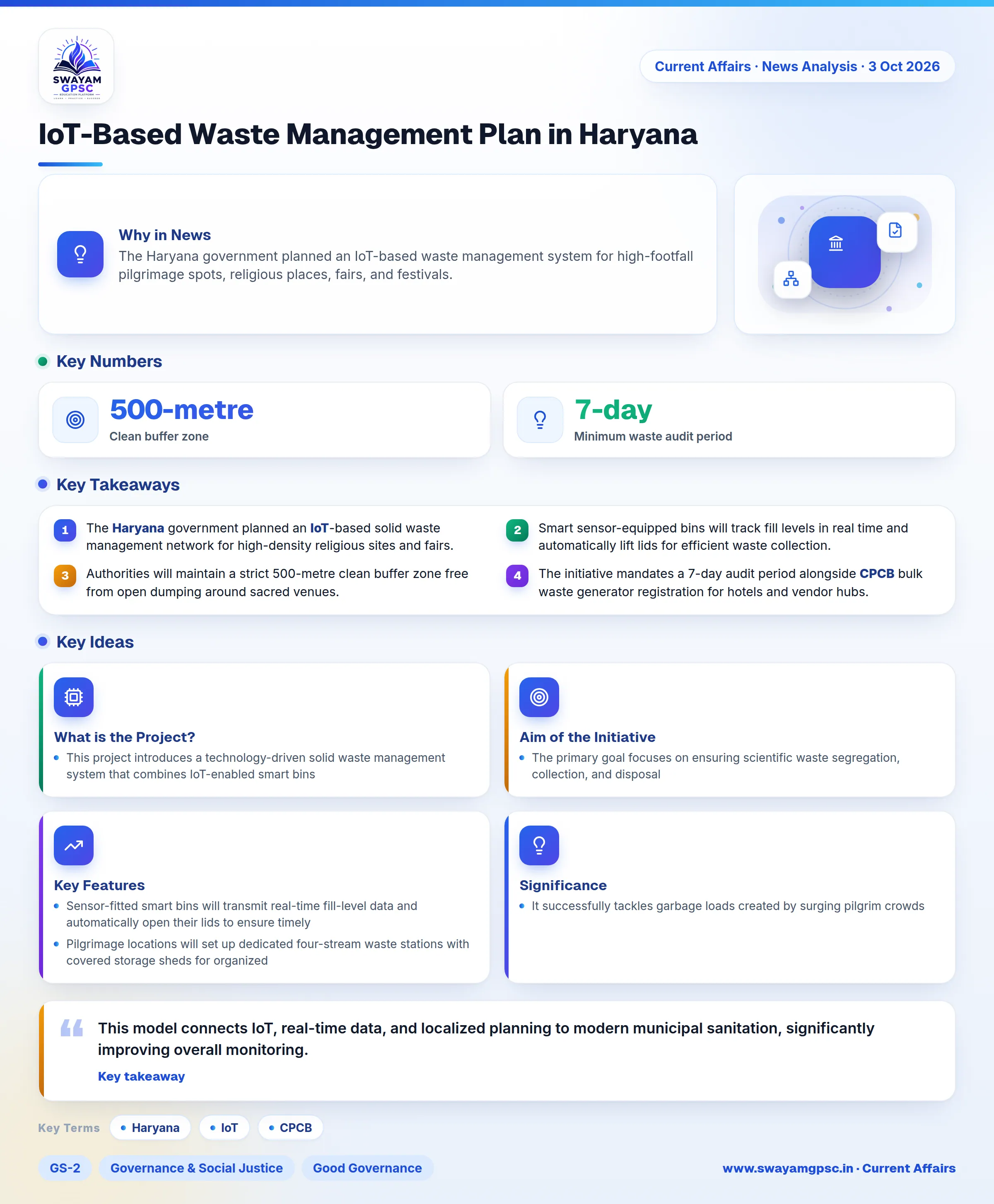This screenshot has width=994, height=1204.
Task: Click the orange number 3 badge
Action: click(65, 576)
